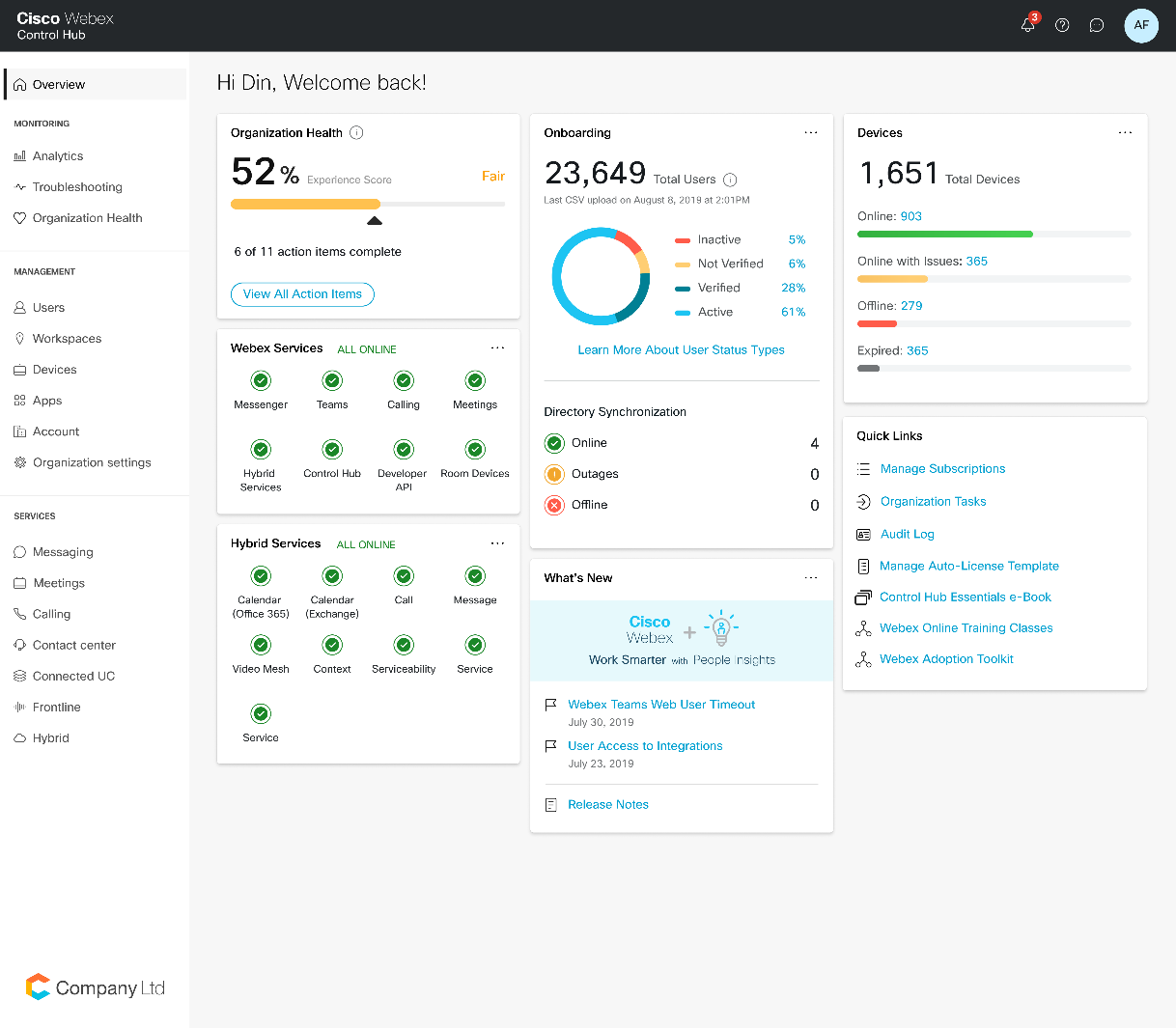Open the notifications bell icon

[1027, 25]
